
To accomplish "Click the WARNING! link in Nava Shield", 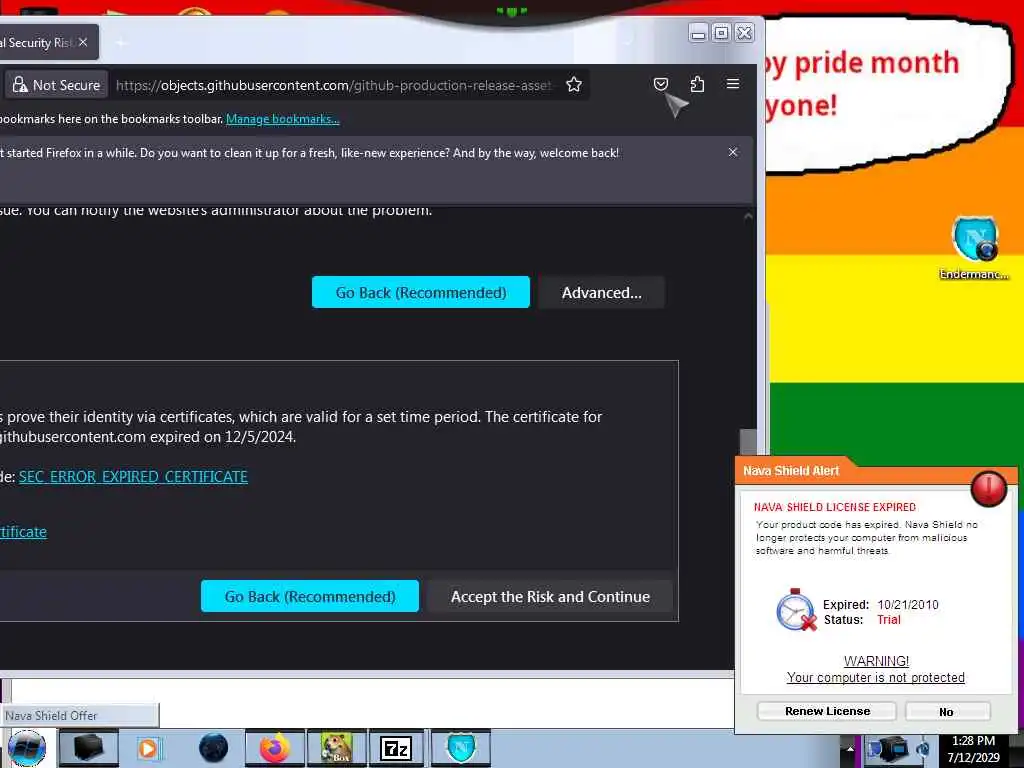I will tap(876, 661).
